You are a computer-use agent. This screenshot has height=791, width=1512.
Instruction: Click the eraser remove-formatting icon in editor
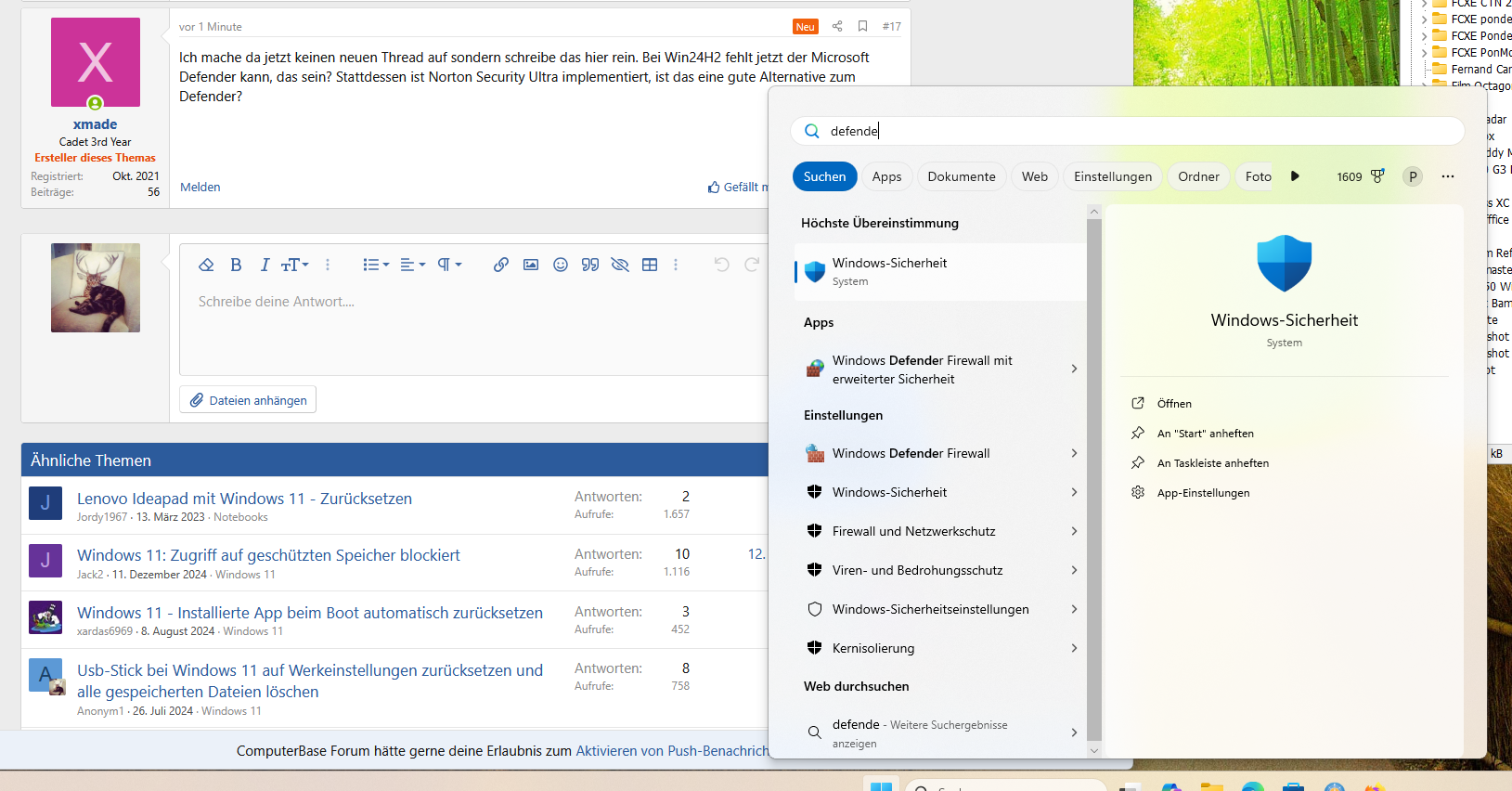tap(206, 265)
